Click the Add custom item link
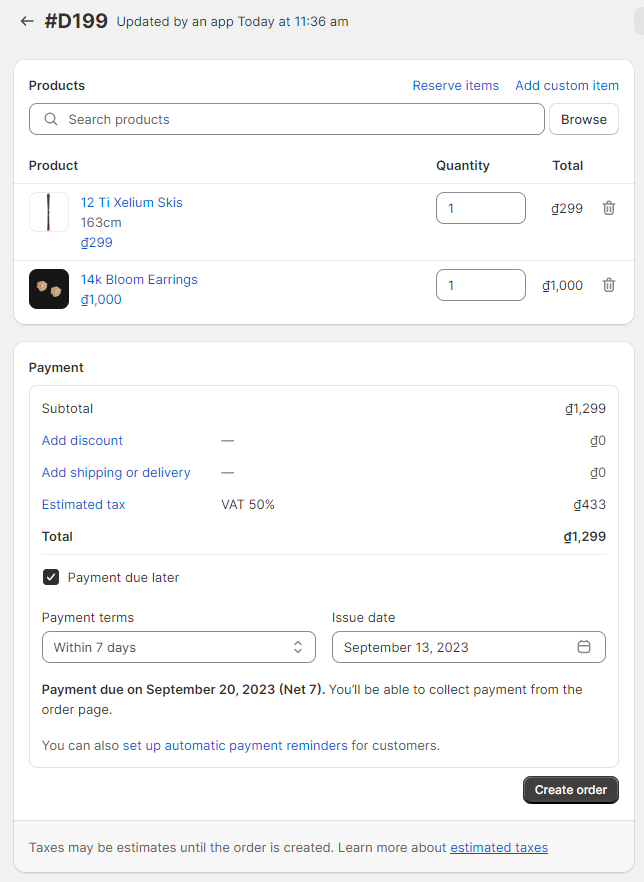Screen dimensions: 644x882 (x=566, y=85)
